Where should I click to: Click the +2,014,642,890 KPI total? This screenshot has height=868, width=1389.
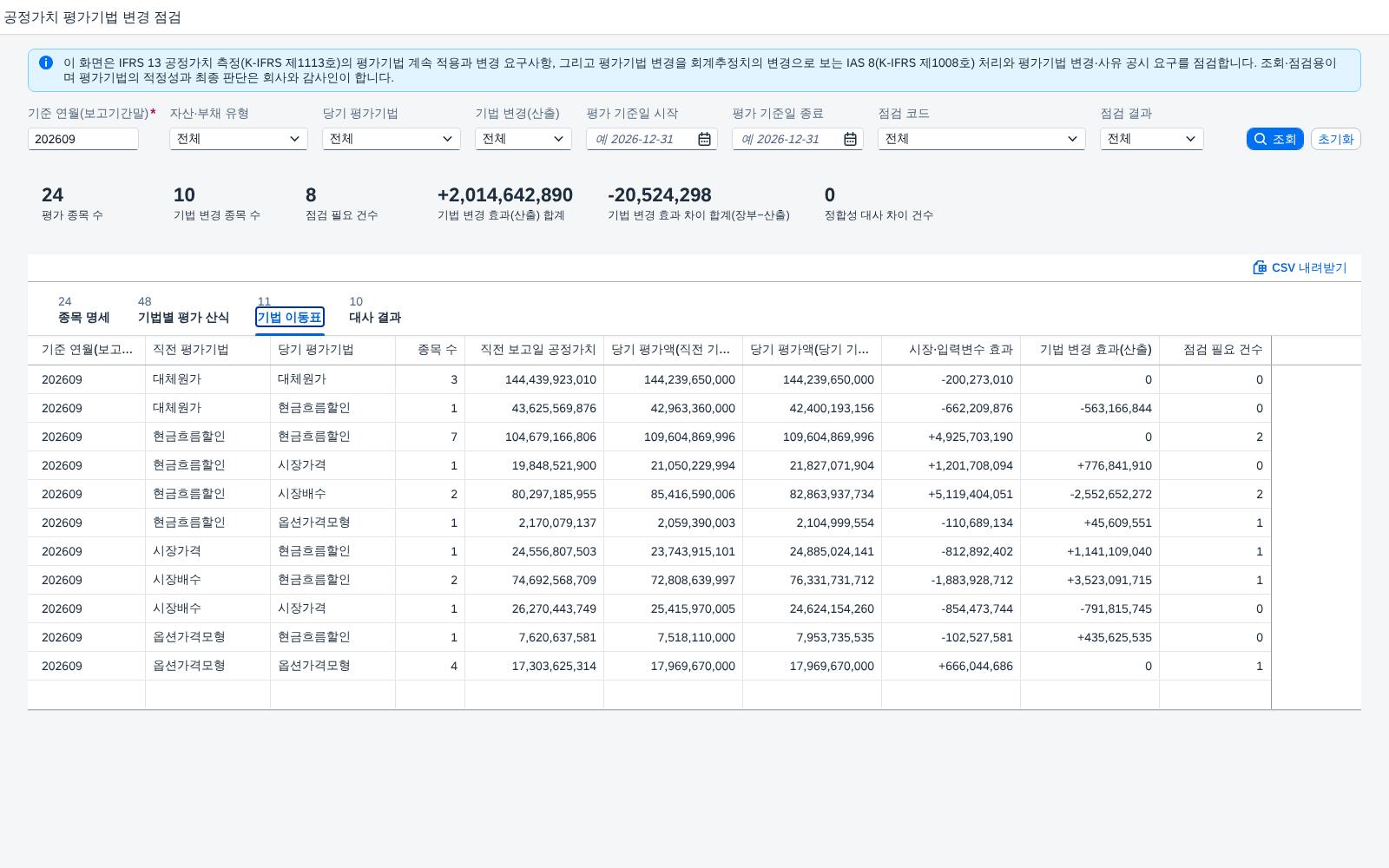click(505, 195)
